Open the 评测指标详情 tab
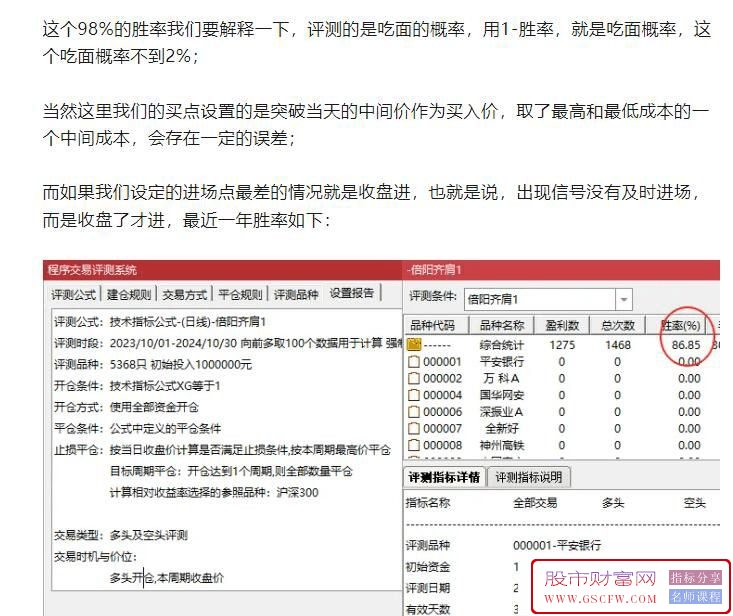Viewport: 733px width, 616px height. (x=444, y=477)
